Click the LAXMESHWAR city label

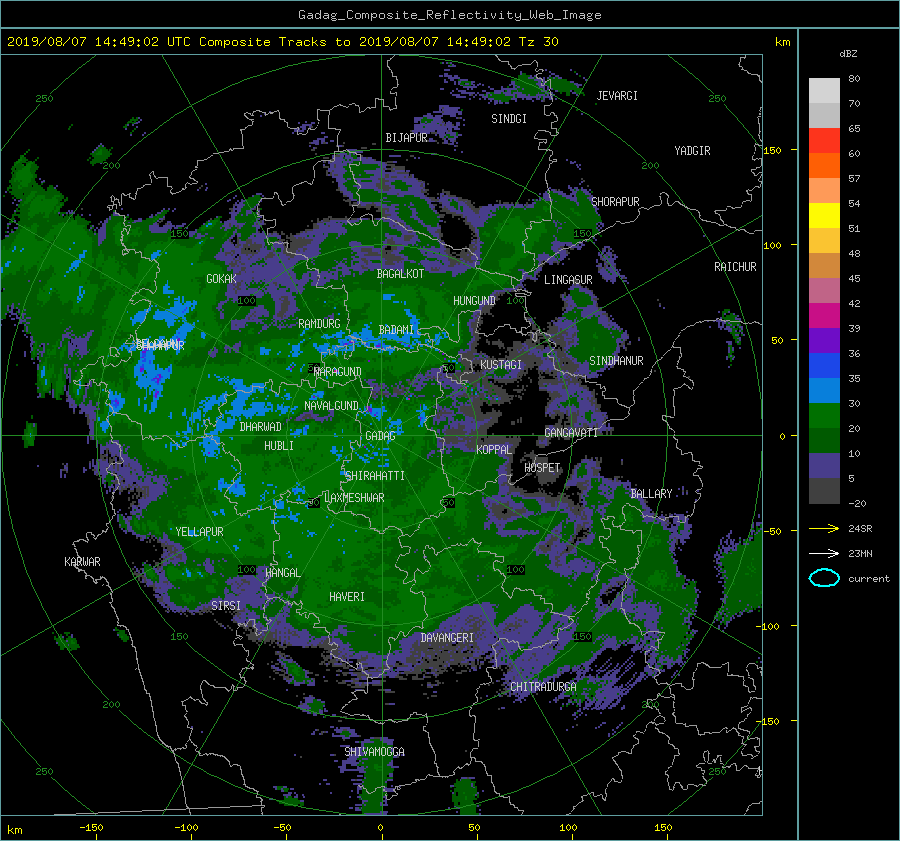[x=354, y=498]
